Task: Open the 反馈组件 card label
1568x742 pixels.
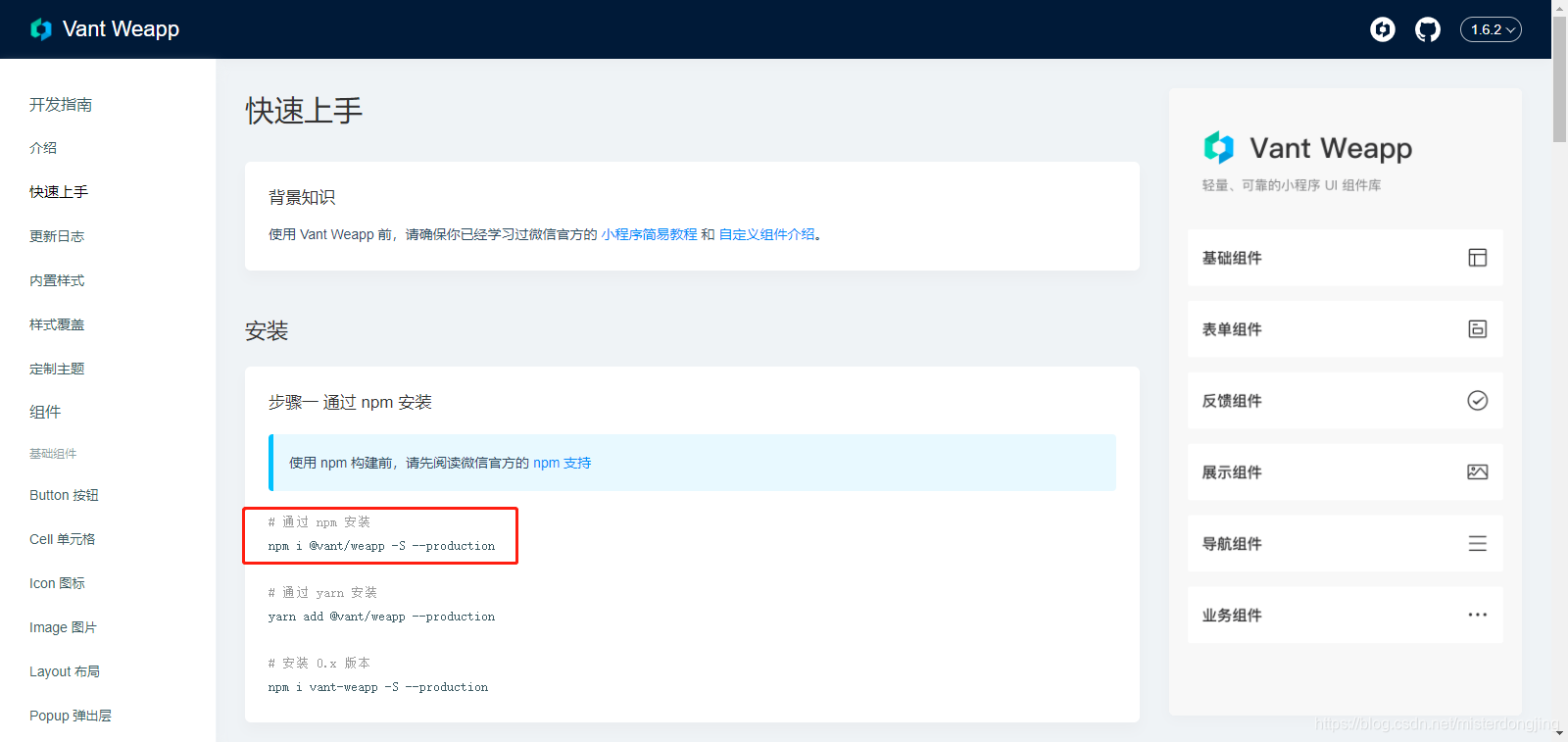Action: coord(1232,401)
